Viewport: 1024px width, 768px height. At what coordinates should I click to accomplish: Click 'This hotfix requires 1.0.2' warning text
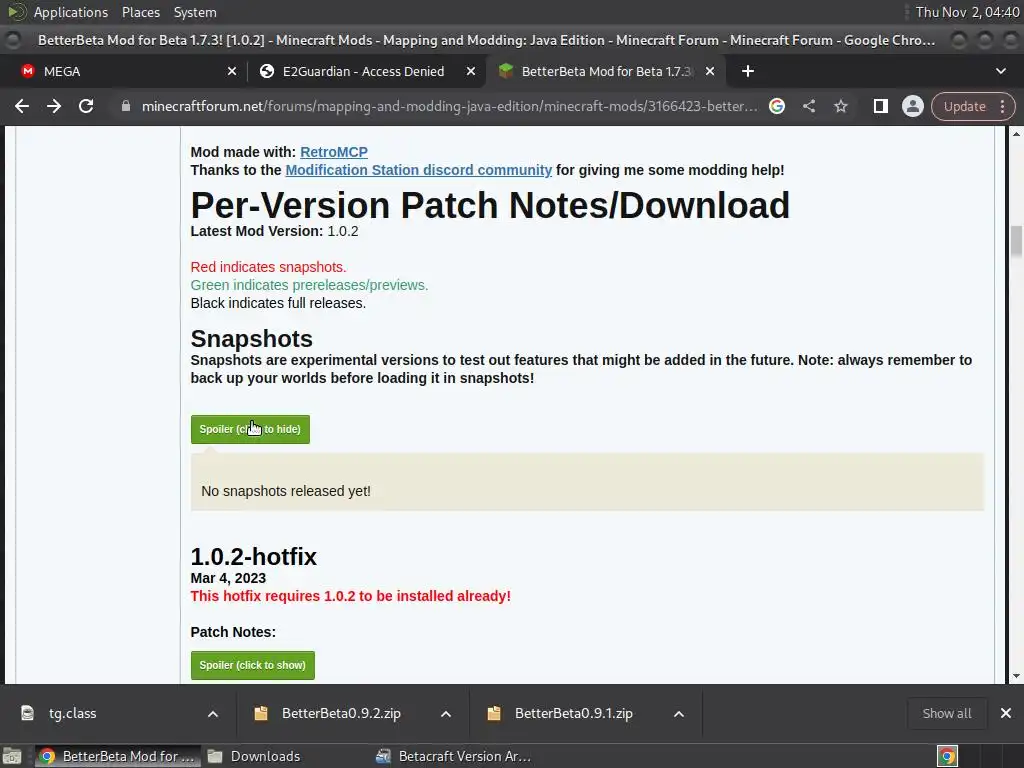click(351, 596)
